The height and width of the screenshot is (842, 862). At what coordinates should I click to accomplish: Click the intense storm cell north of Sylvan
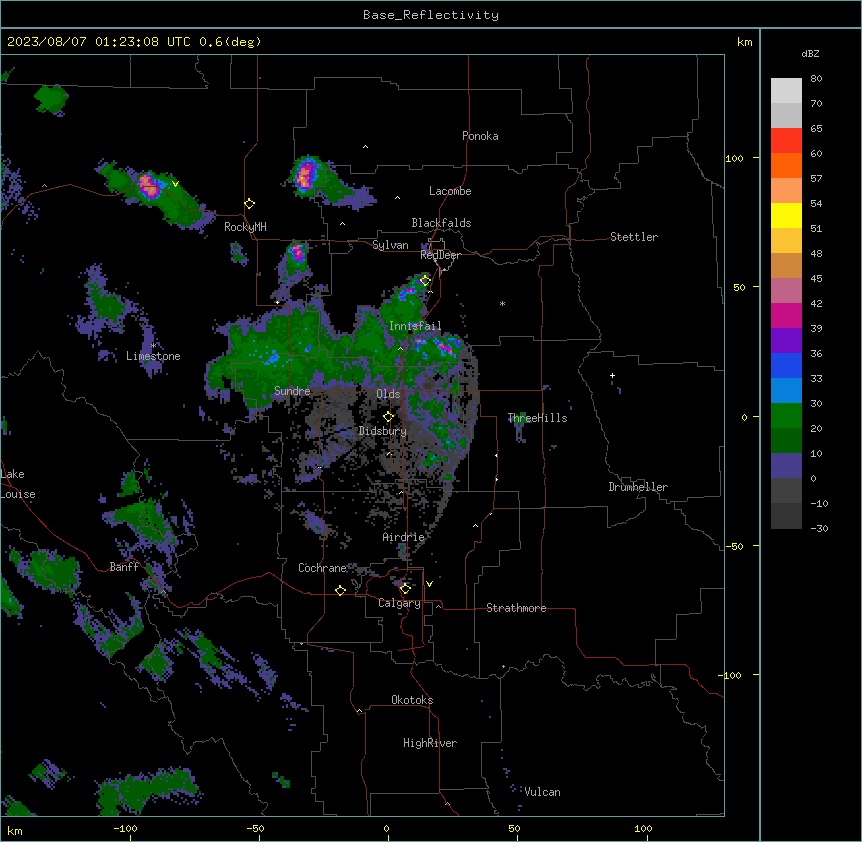pyautogui.click(x=305, y=176)
